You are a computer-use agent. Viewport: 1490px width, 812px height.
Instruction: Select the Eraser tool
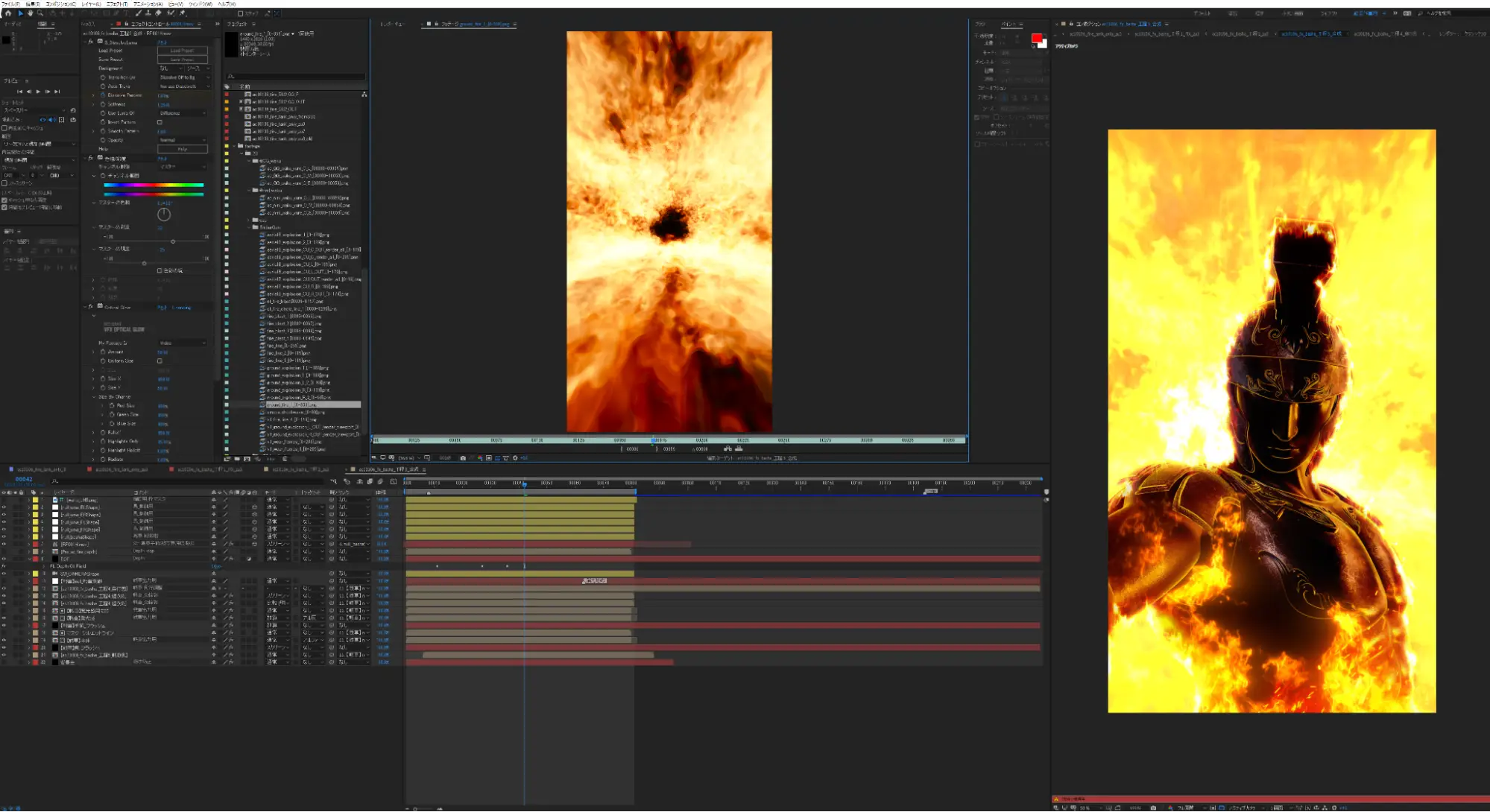pos(158,13)
